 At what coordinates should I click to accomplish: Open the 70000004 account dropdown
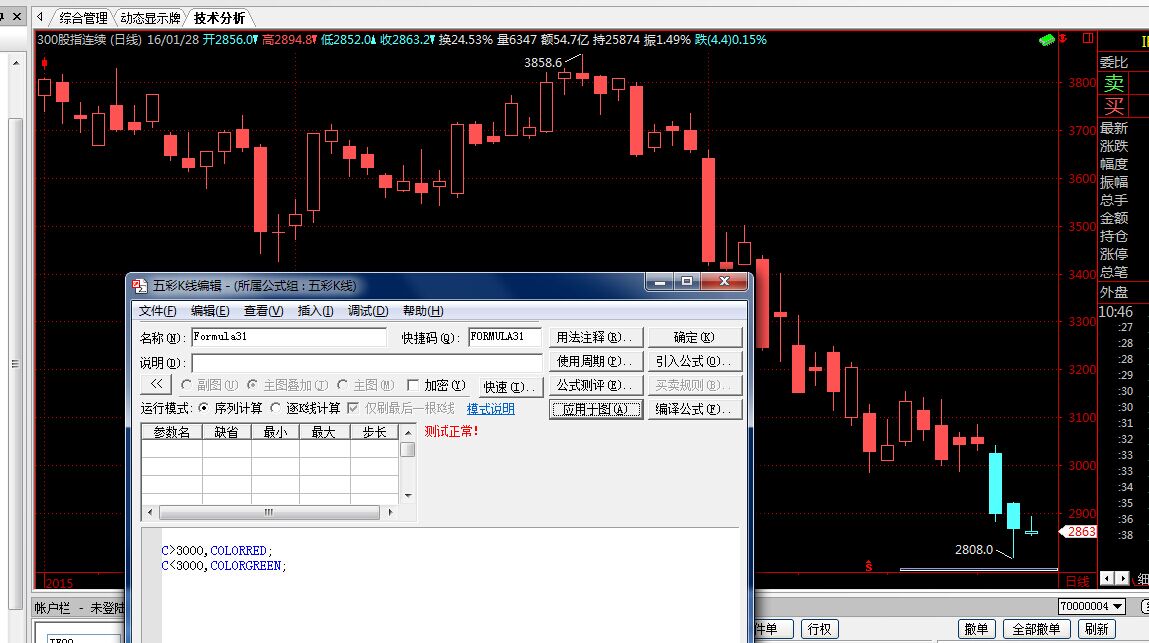pos(1117,606)
